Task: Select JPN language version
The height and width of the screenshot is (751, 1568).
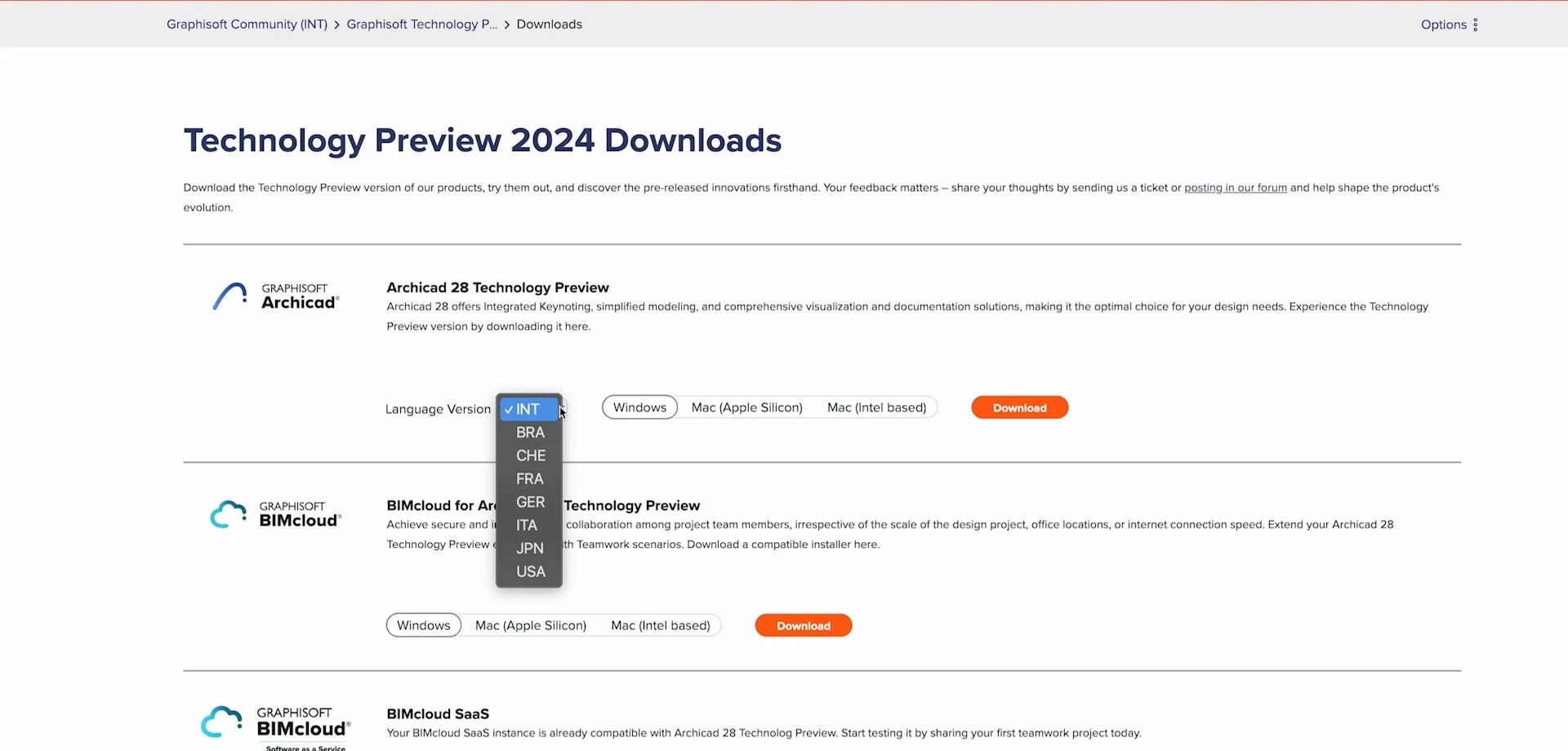Action: click(x=528, y=549)
